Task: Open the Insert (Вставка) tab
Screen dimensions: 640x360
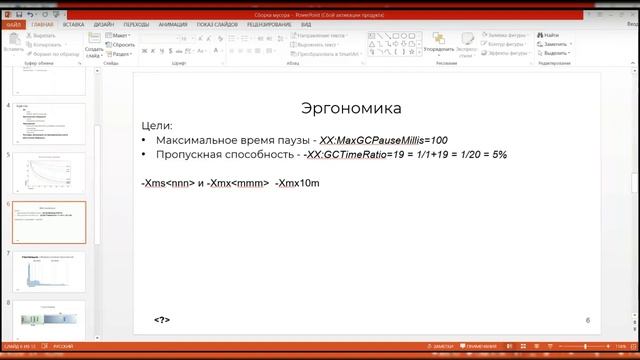Action: 73,25
